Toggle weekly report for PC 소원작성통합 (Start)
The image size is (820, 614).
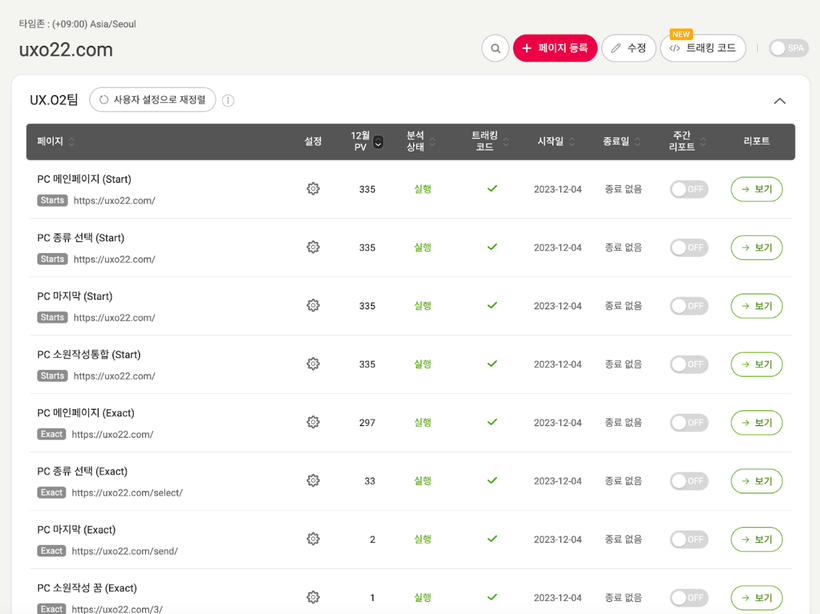tap(689, 364)
